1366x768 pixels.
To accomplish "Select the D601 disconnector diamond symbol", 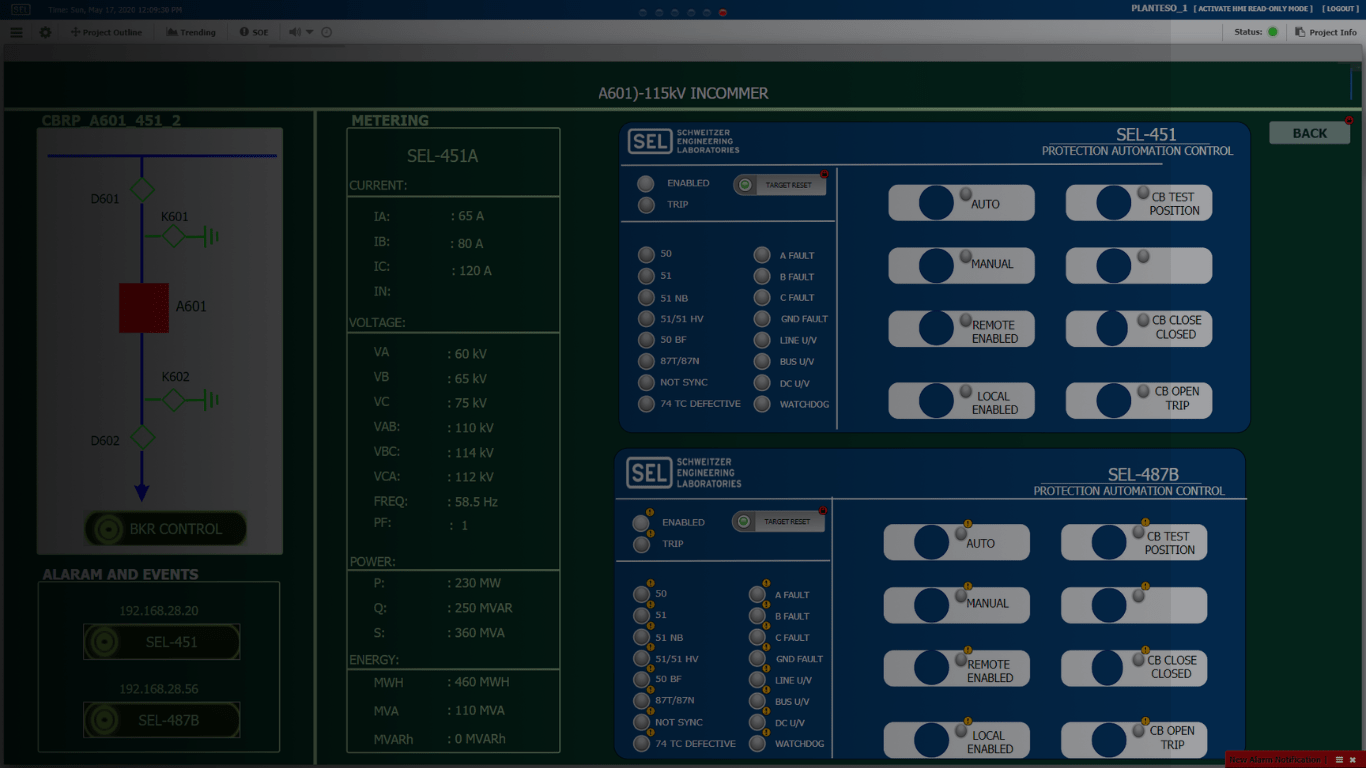I will [143, 189].
